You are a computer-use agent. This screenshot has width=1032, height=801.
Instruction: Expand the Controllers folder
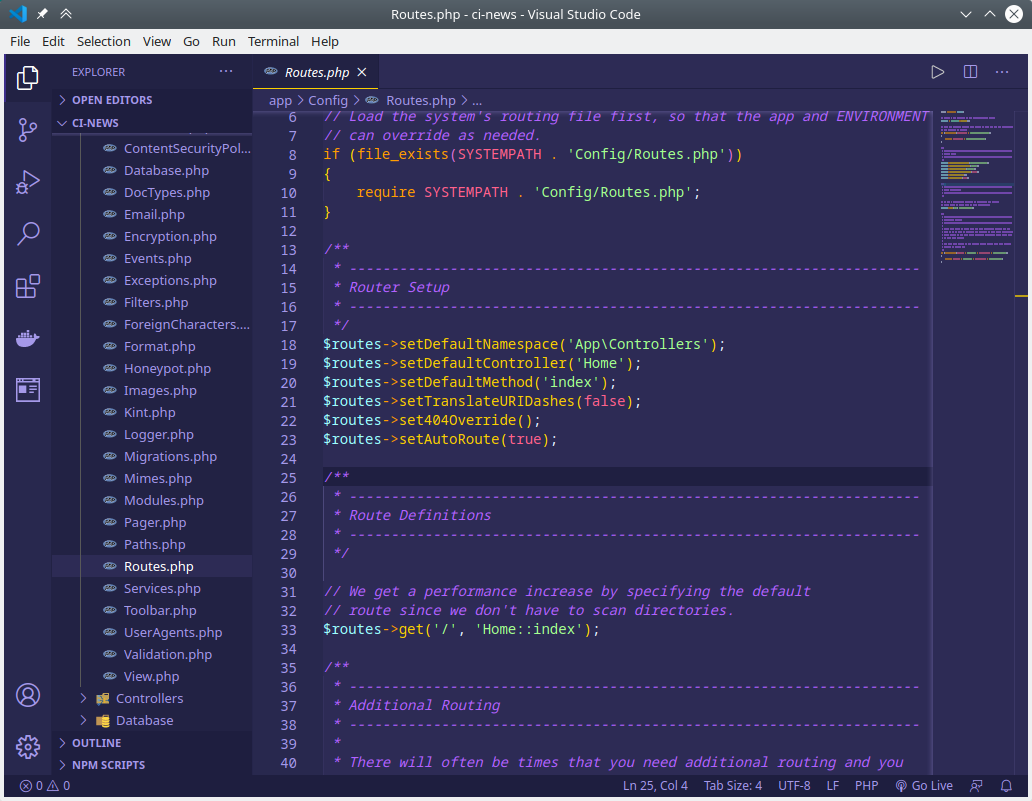(x=149, y=698)
